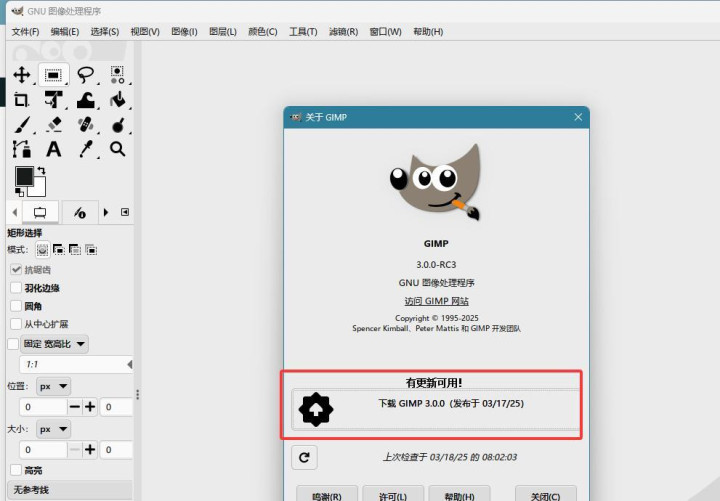Open the 视图(V) menu
This screenshot has width=720, height=501.
point(145,32)
